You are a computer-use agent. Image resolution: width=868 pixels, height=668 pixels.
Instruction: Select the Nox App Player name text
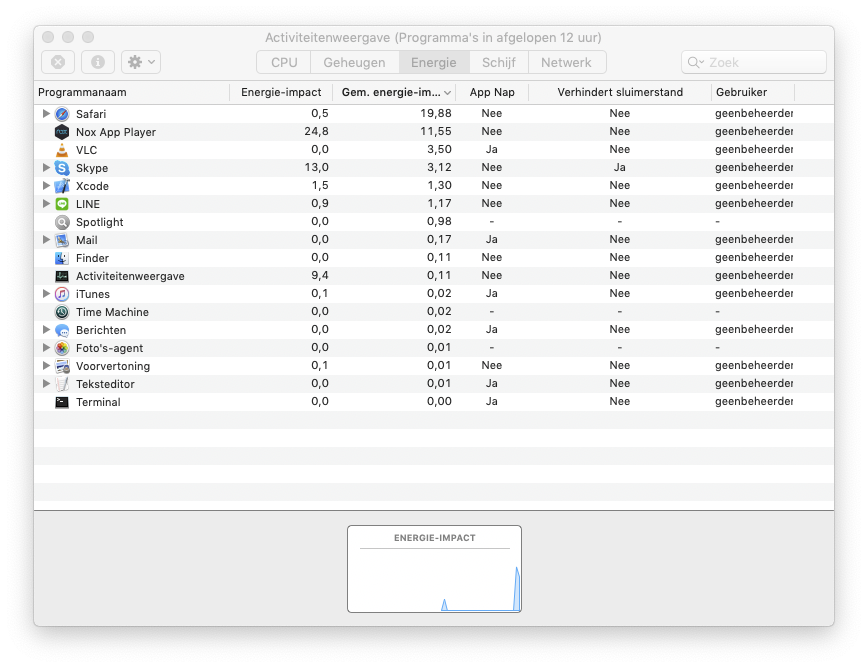pyautogui.click(x=116, y=132)
